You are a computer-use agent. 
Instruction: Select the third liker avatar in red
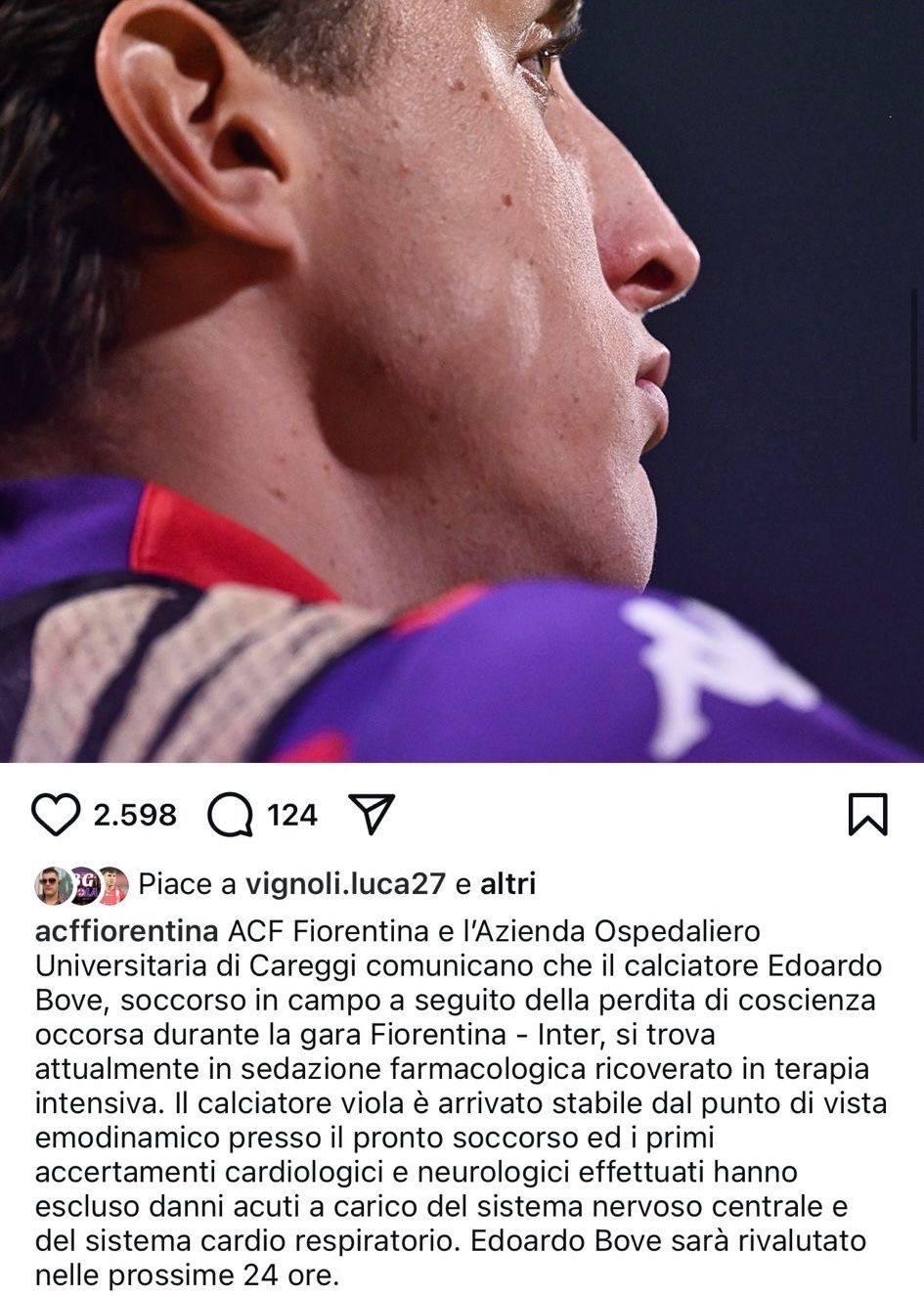tap(113, 884)
